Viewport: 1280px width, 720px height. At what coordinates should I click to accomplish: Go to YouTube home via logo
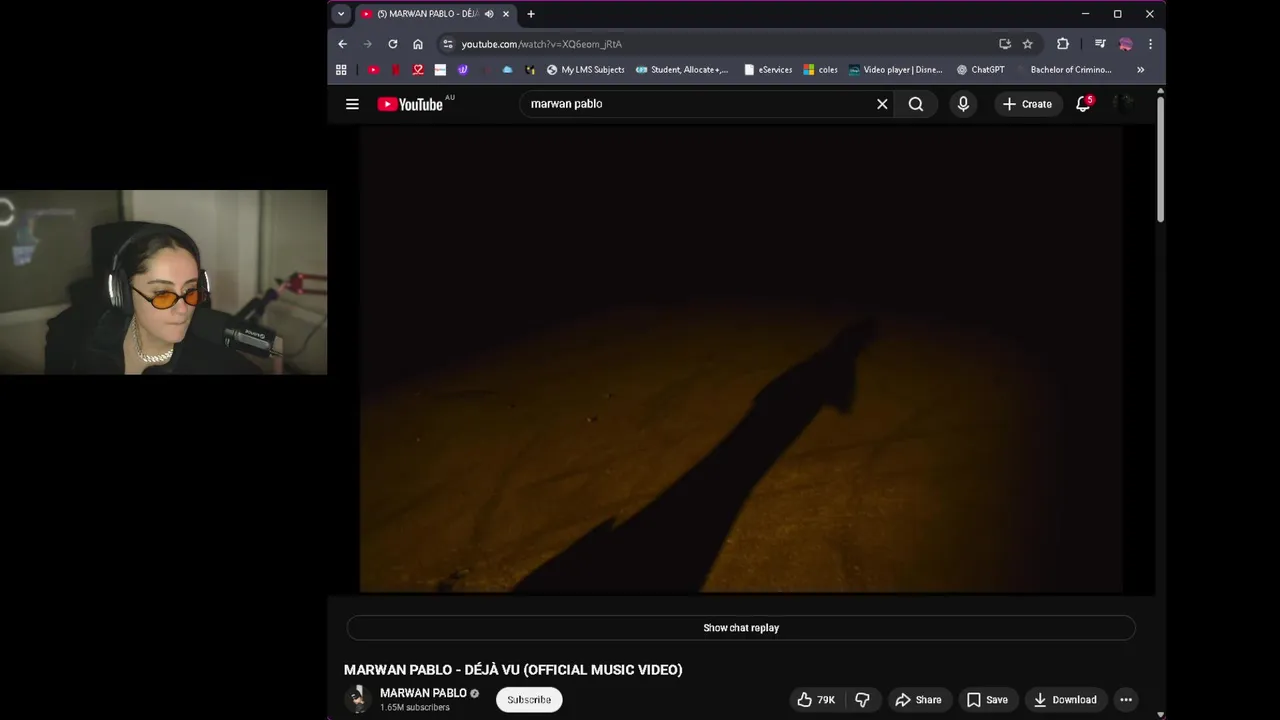pos(410,104)
